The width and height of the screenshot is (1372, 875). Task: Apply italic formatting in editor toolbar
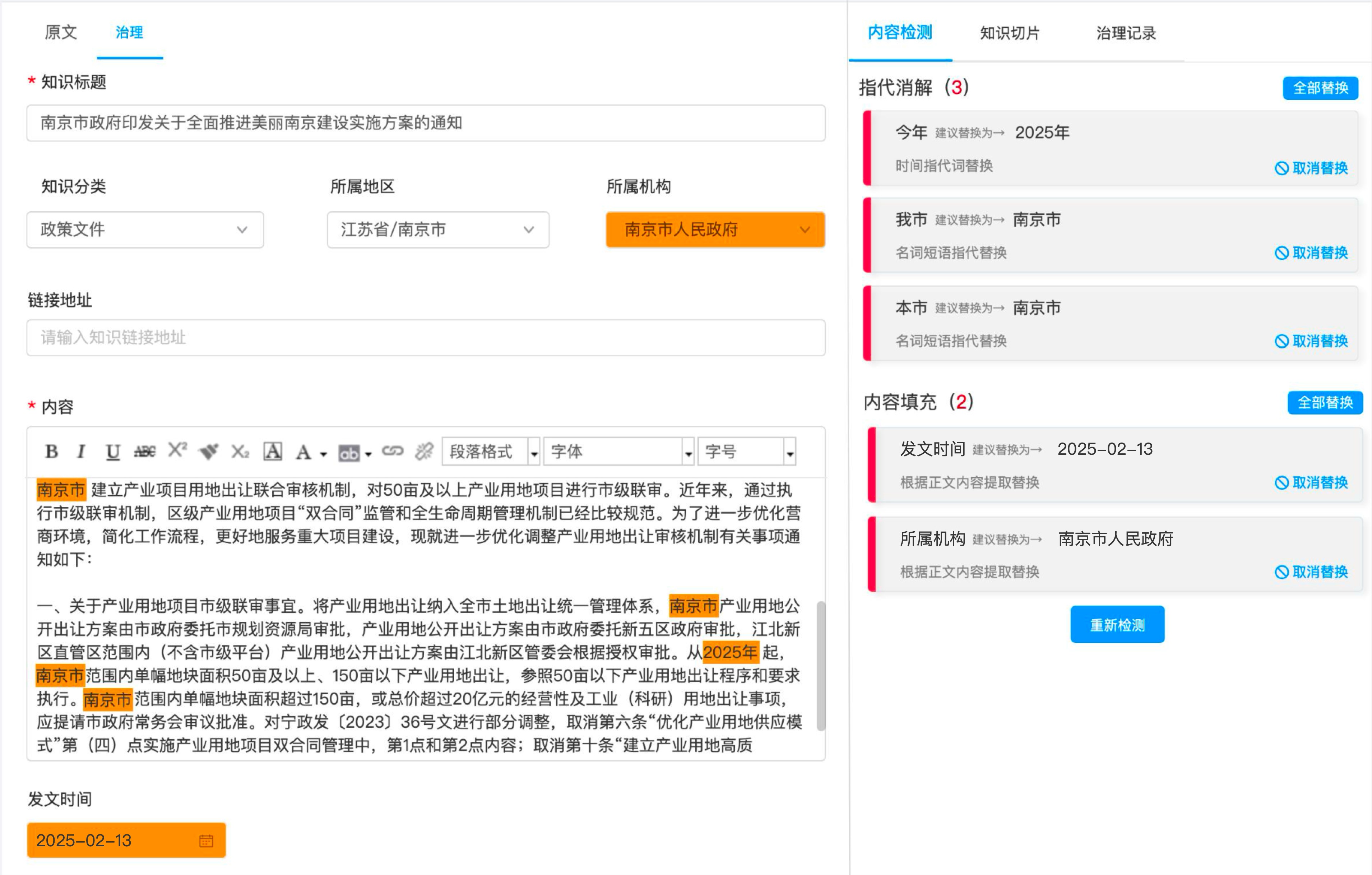point(82,452)
